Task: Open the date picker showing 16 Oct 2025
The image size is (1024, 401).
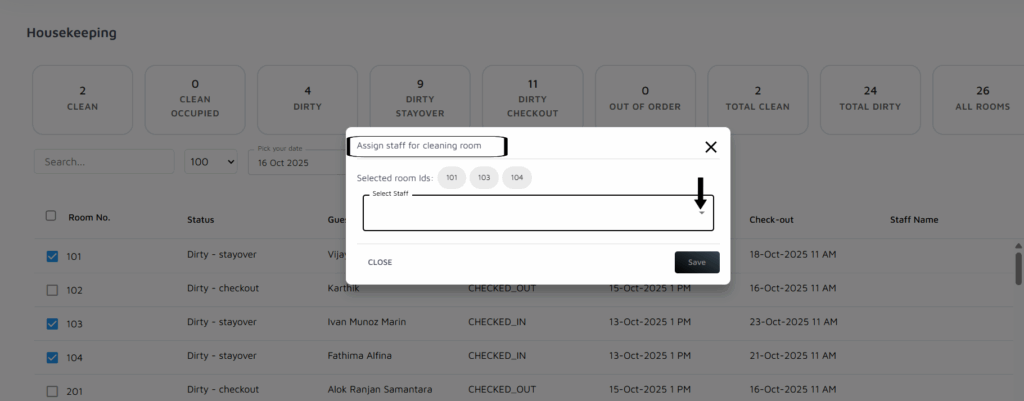Action: pos(295,162)
